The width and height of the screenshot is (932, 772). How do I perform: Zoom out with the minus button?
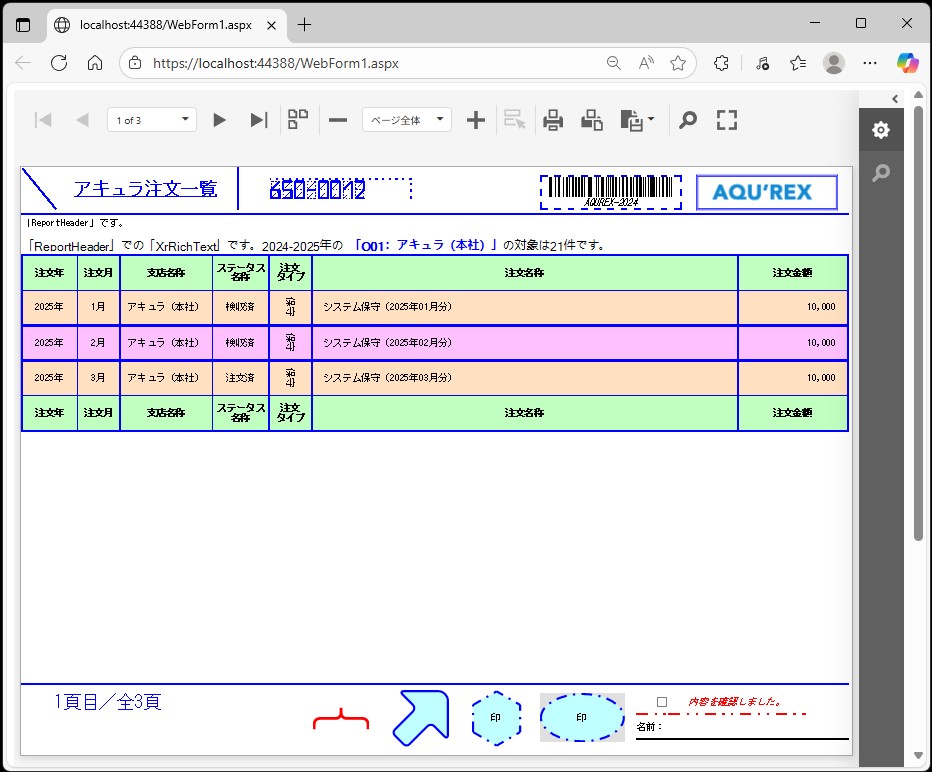(x=338, y=120)
